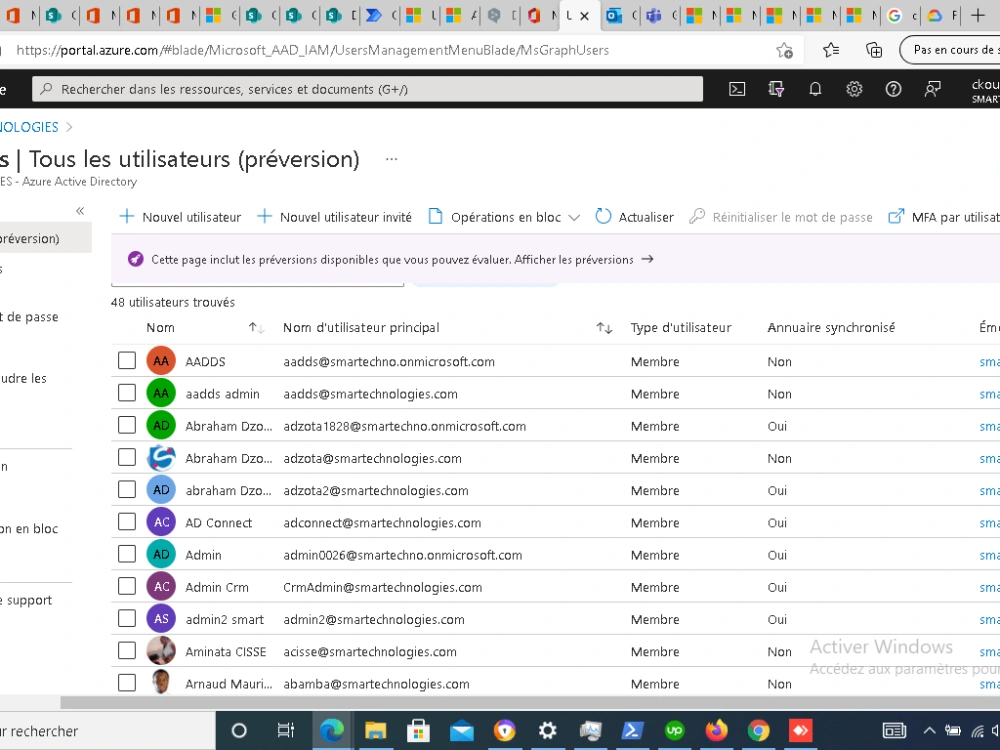Click Afficher les préversions arrow link
The image size is (1000, 750).
[x=647, y=259]
